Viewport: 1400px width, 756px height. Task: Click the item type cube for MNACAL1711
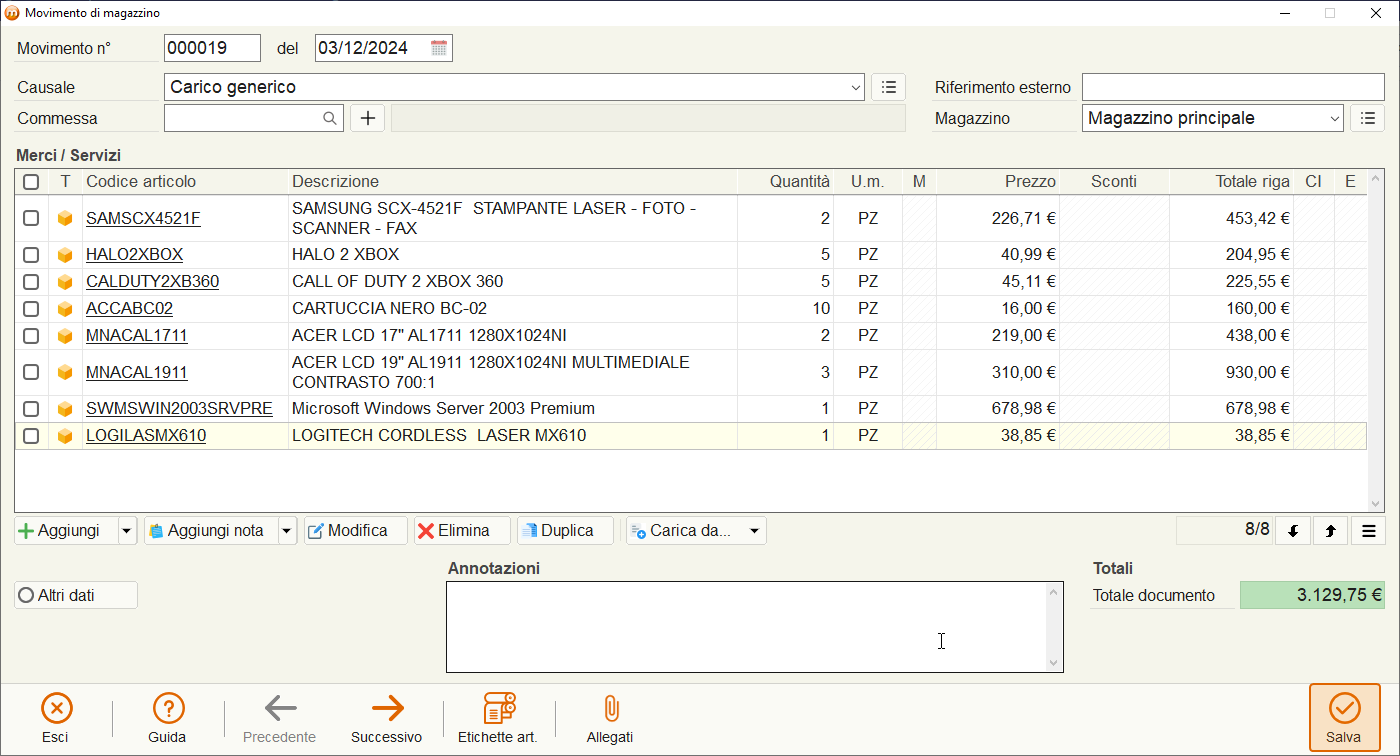tap(65, 336)
